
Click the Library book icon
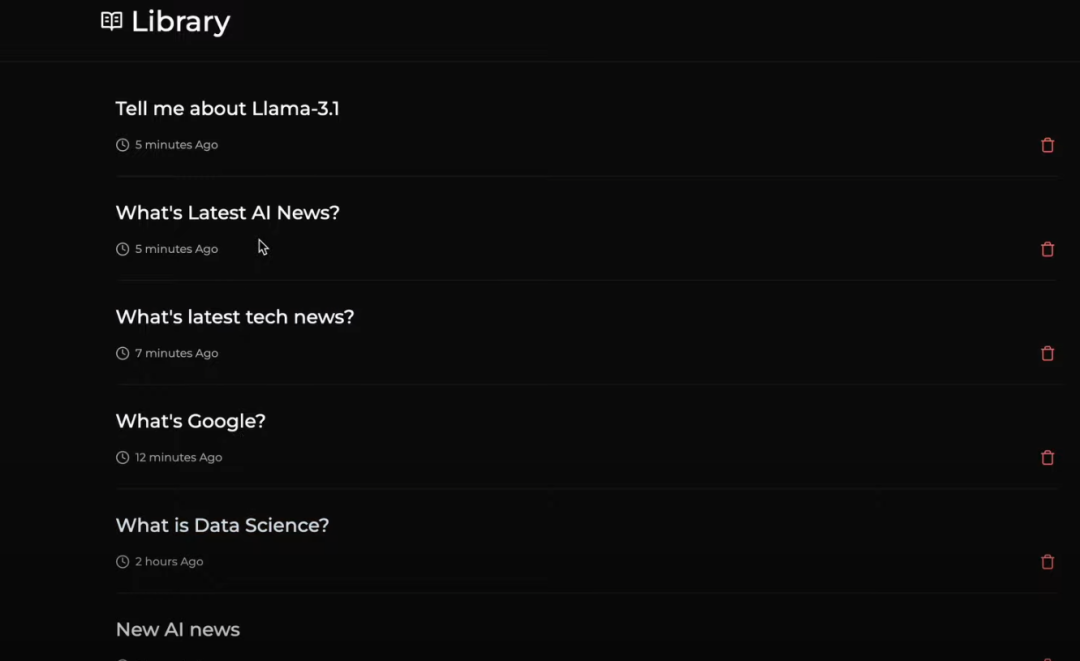111,21
